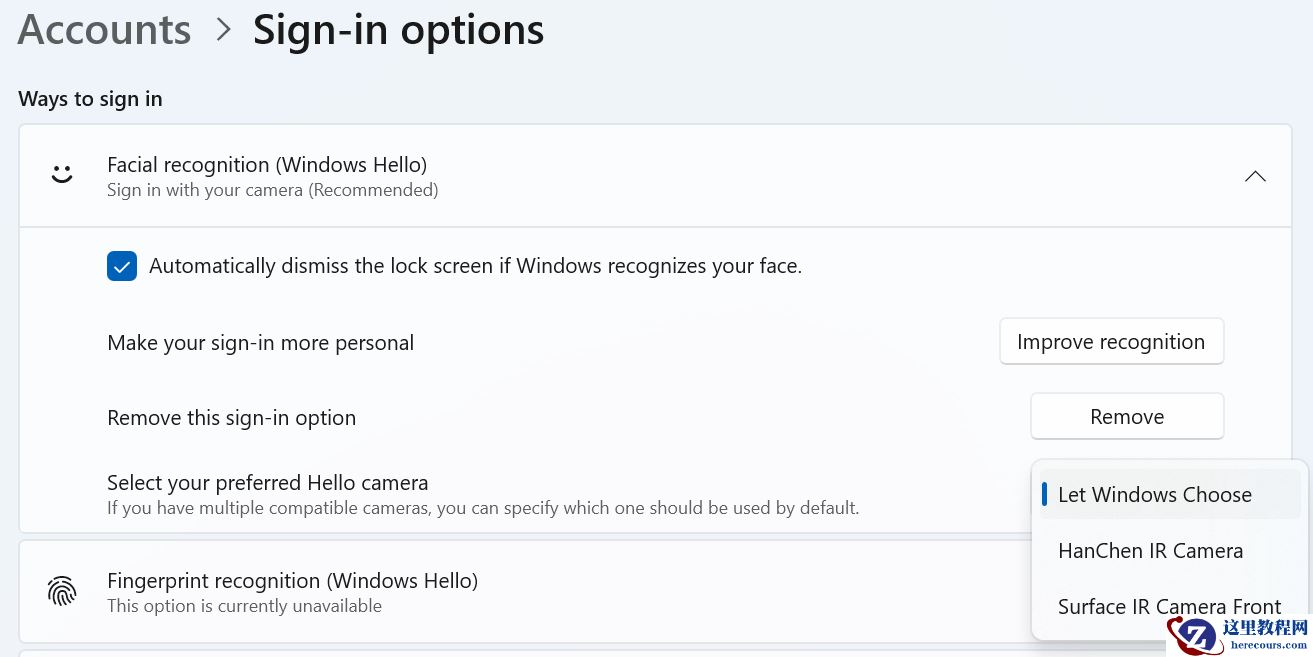The width and height of the screenshot is (1313, 657).
Task: Click the Improve recognition button
Action: (1111, 341)
